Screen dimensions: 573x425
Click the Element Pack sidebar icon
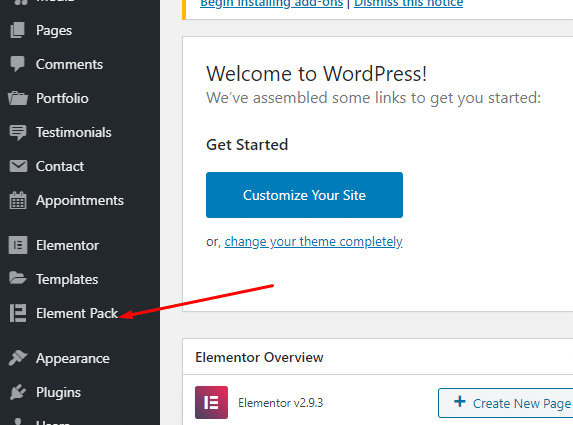[x=18, y=313]
